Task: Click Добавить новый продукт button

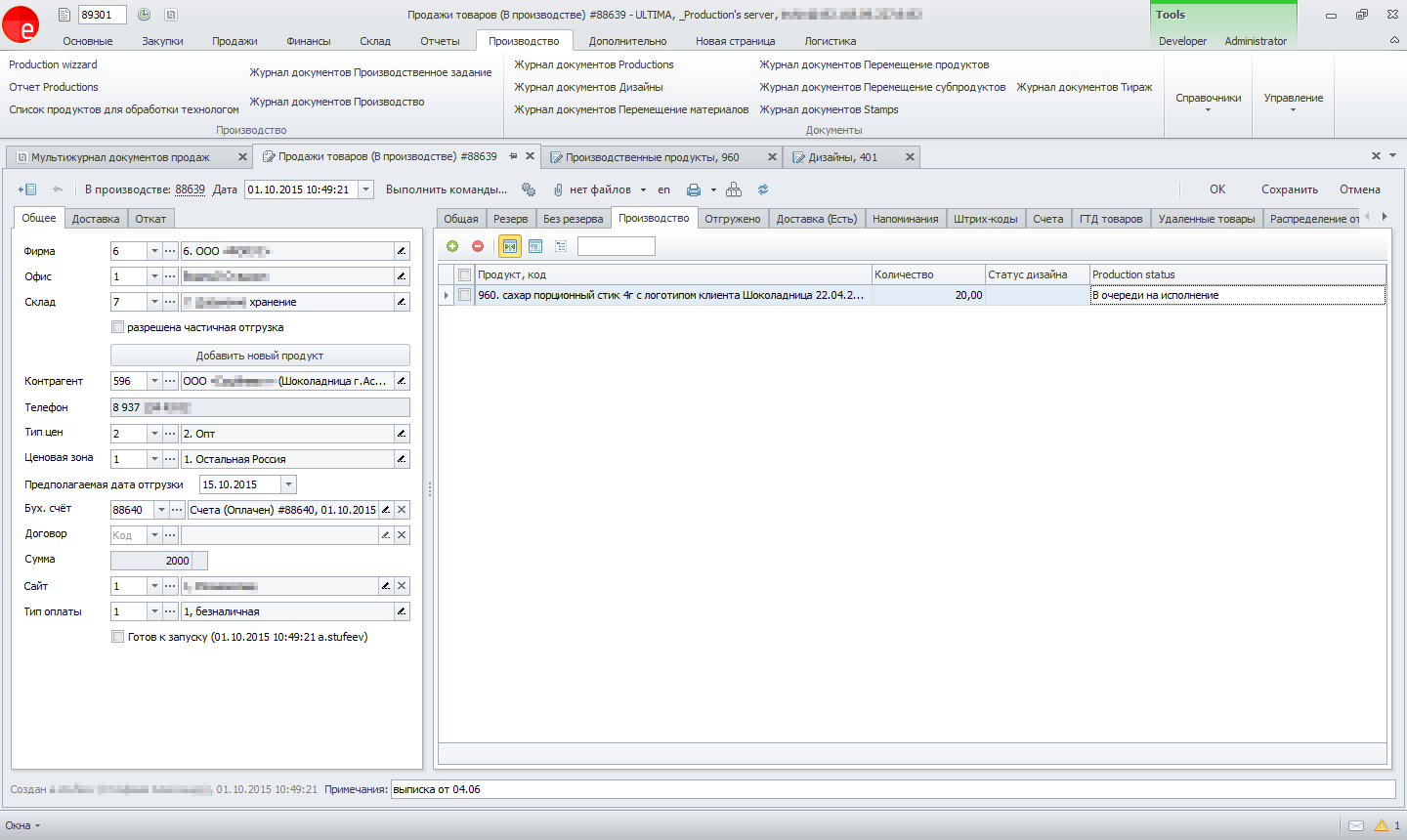Action: [x=260, y=356]
